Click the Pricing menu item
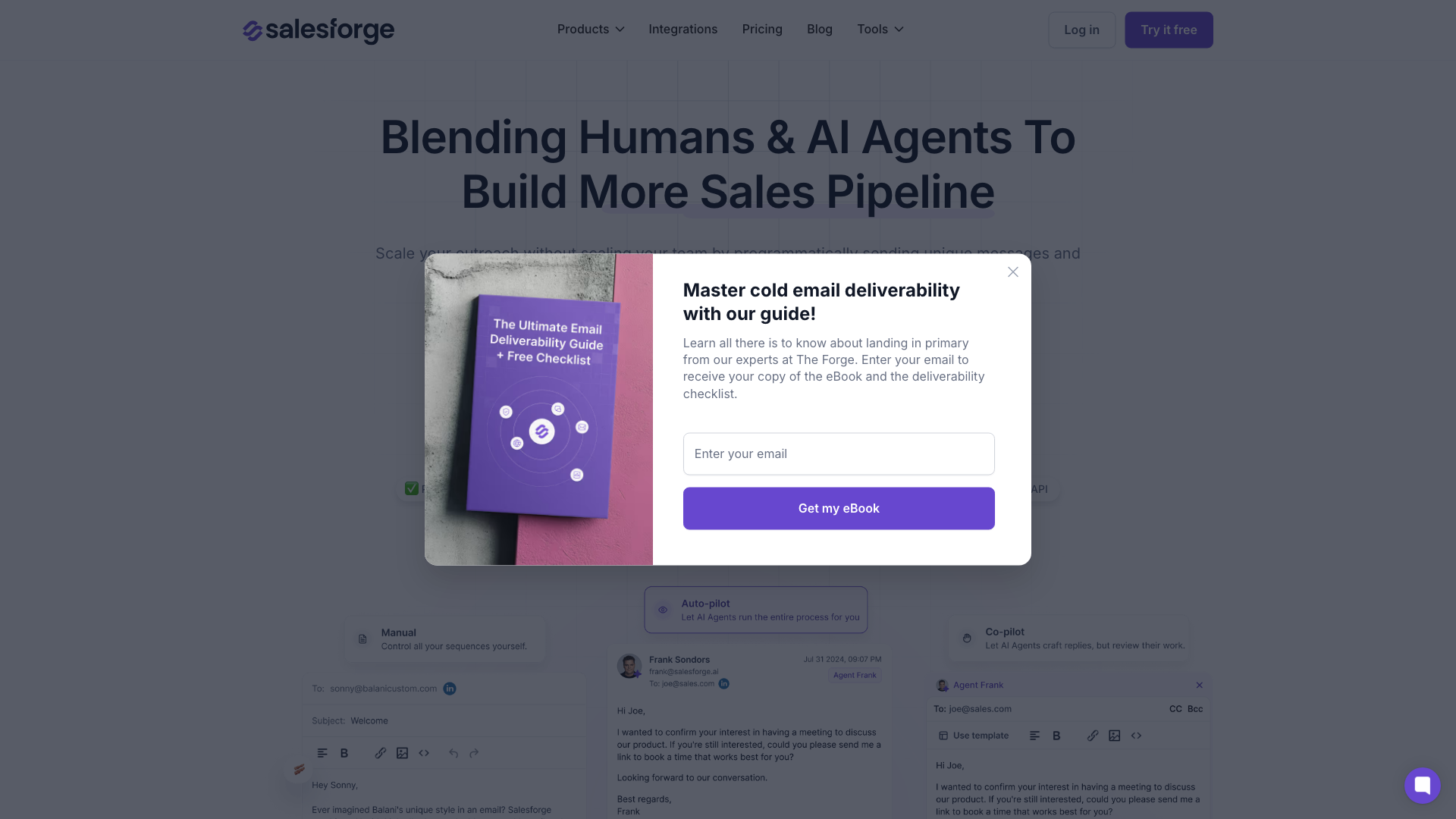Image resolution: width=1456 pixels, height=819 pixels. [x=762, y=30]
